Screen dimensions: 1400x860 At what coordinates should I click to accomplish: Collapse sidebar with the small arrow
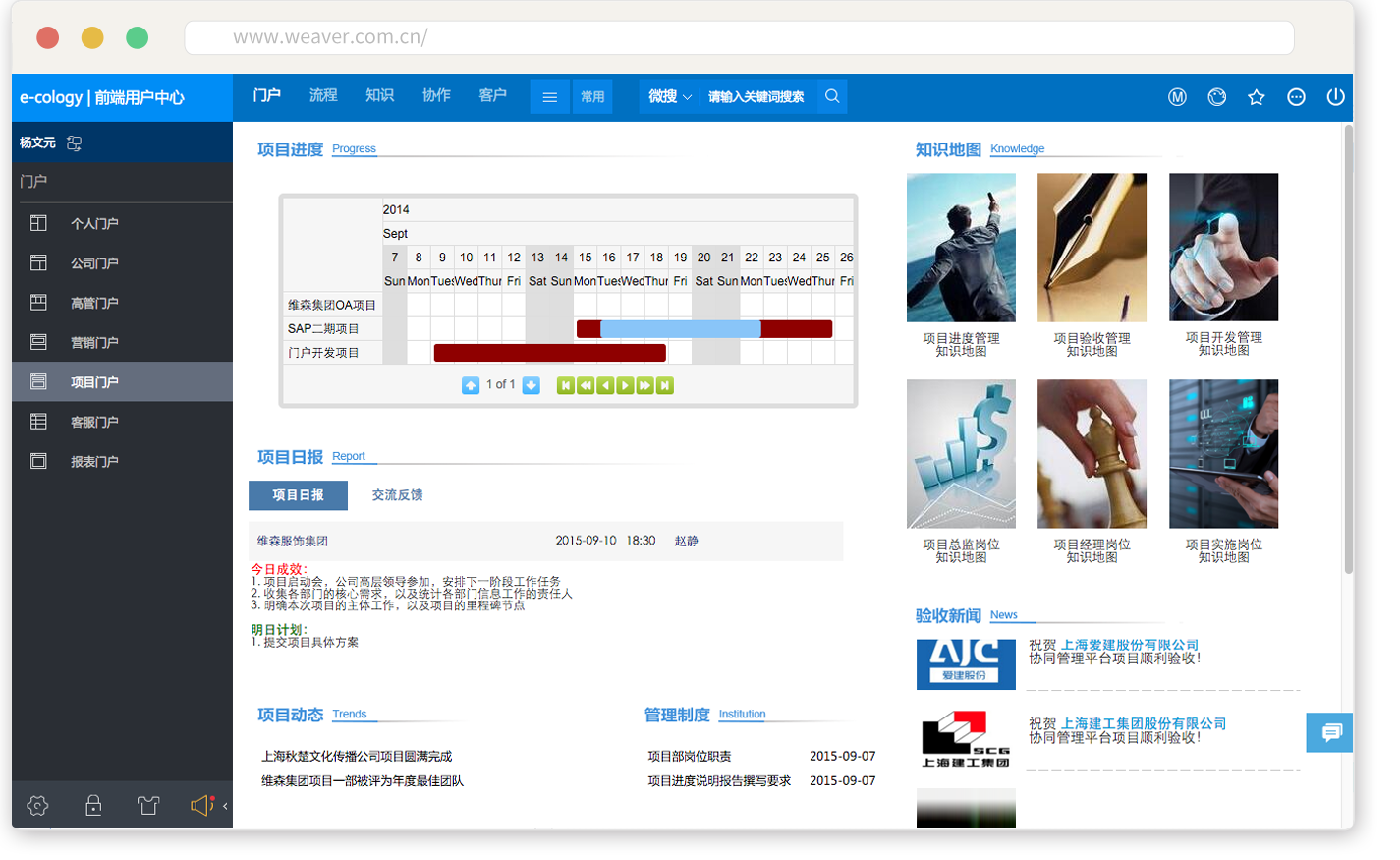[x=226, y=806]
